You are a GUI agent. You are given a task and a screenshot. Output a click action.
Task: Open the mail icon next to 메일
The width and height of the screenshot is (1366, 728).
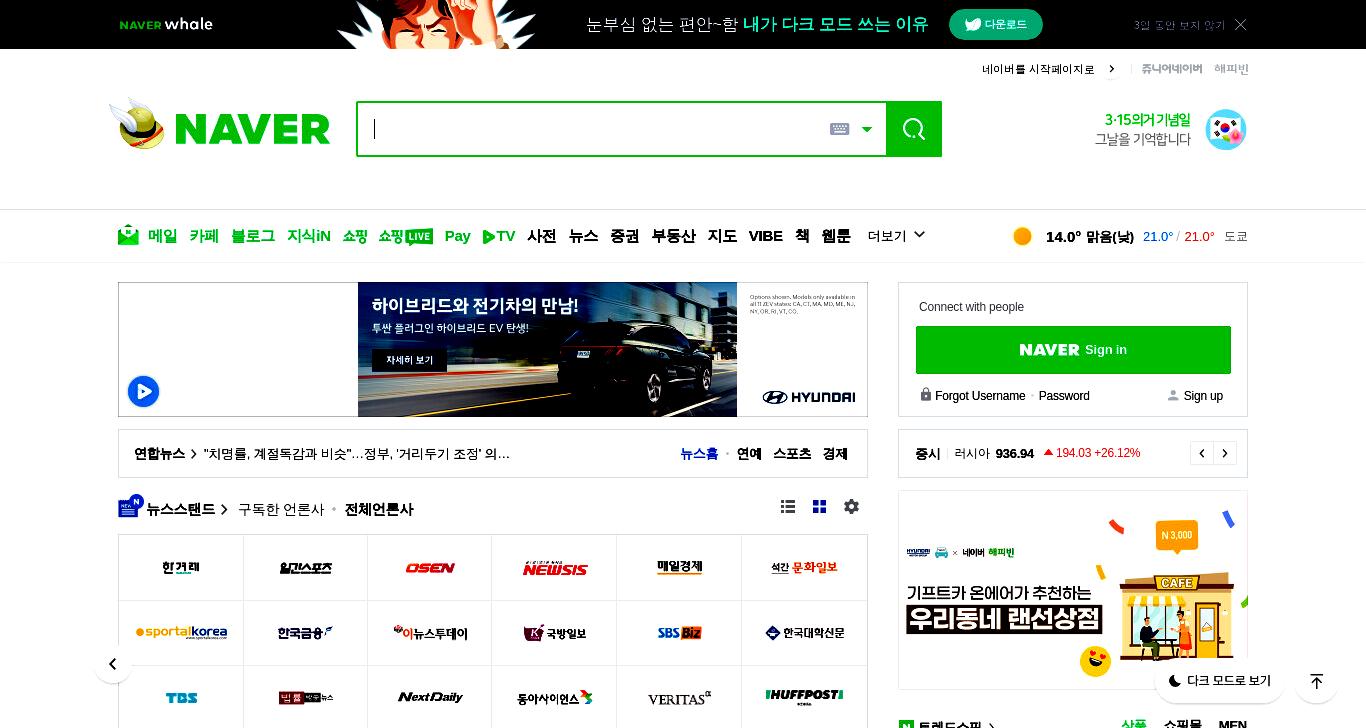pos(128,235)
